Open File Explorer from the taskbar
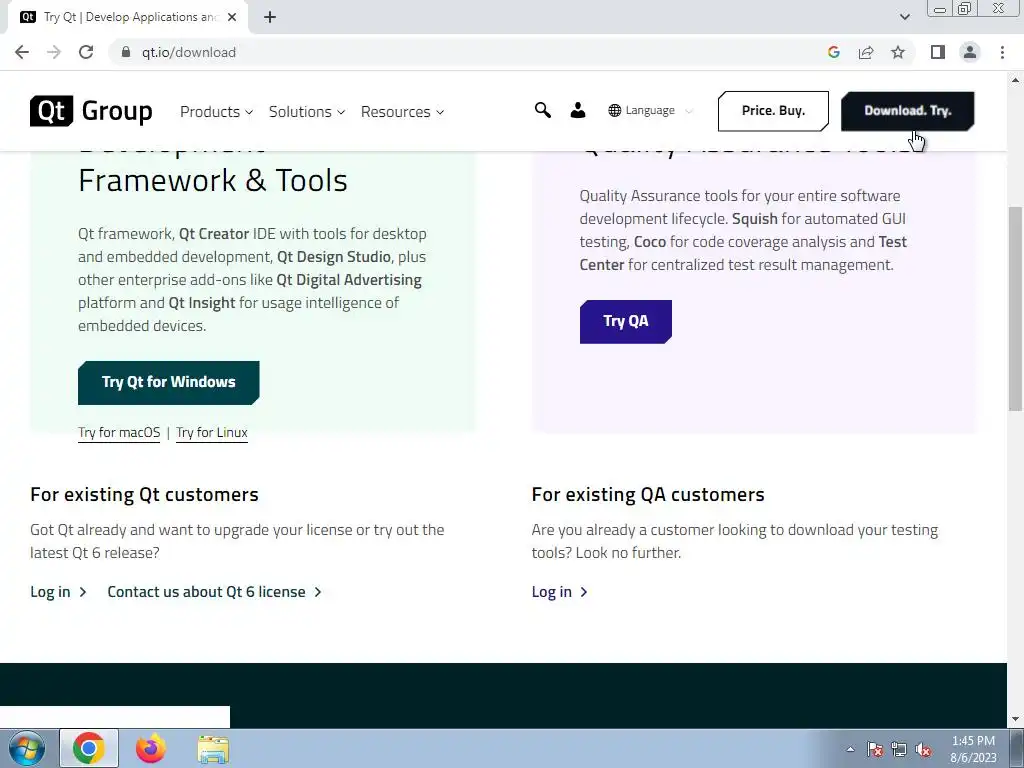Image resolution: width=1024 pixels, height=768 pixels. [x=213, y=749]
